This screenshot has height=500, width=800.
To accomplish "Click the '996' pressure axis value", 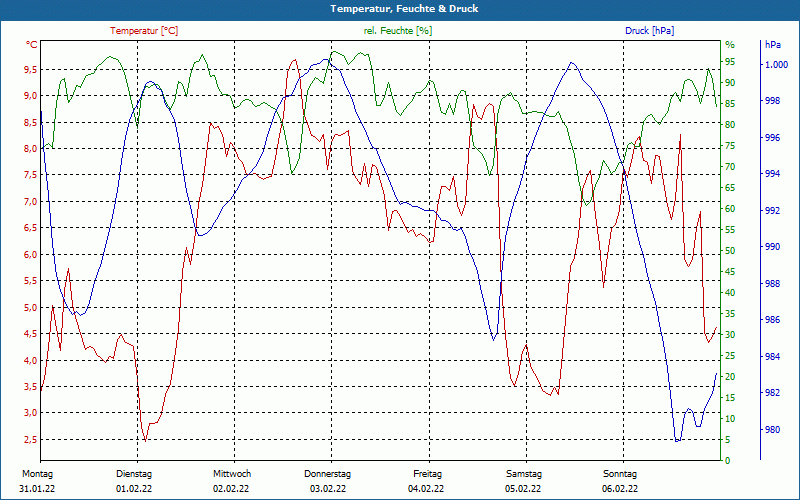I will click(772, 138).
